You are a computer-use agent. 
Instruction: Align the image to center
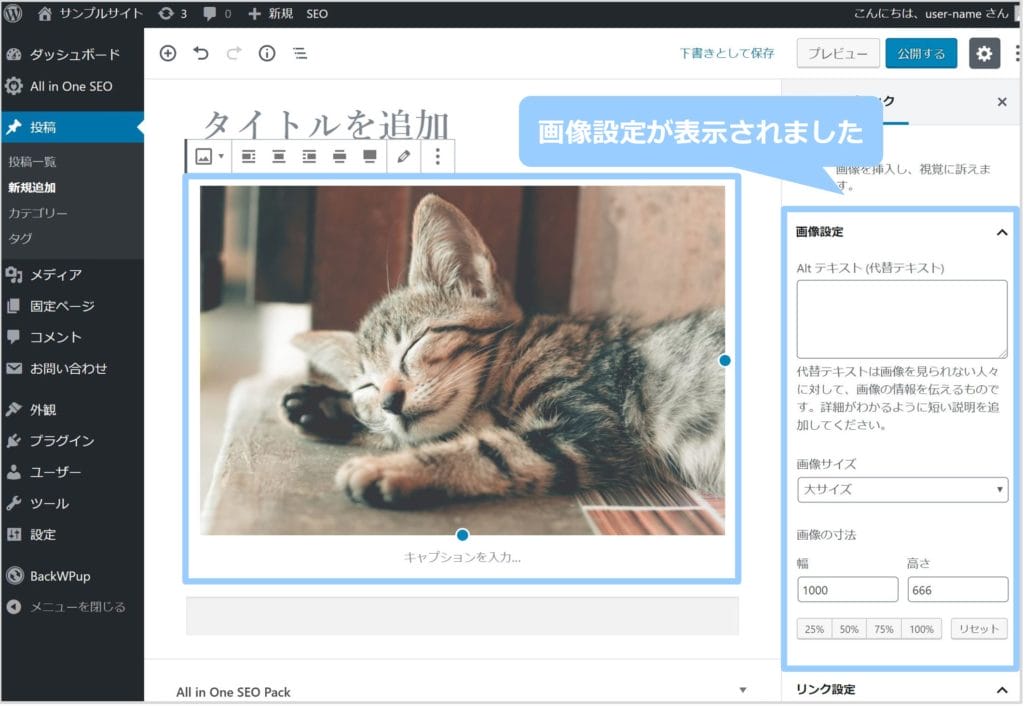pos(279,156)
